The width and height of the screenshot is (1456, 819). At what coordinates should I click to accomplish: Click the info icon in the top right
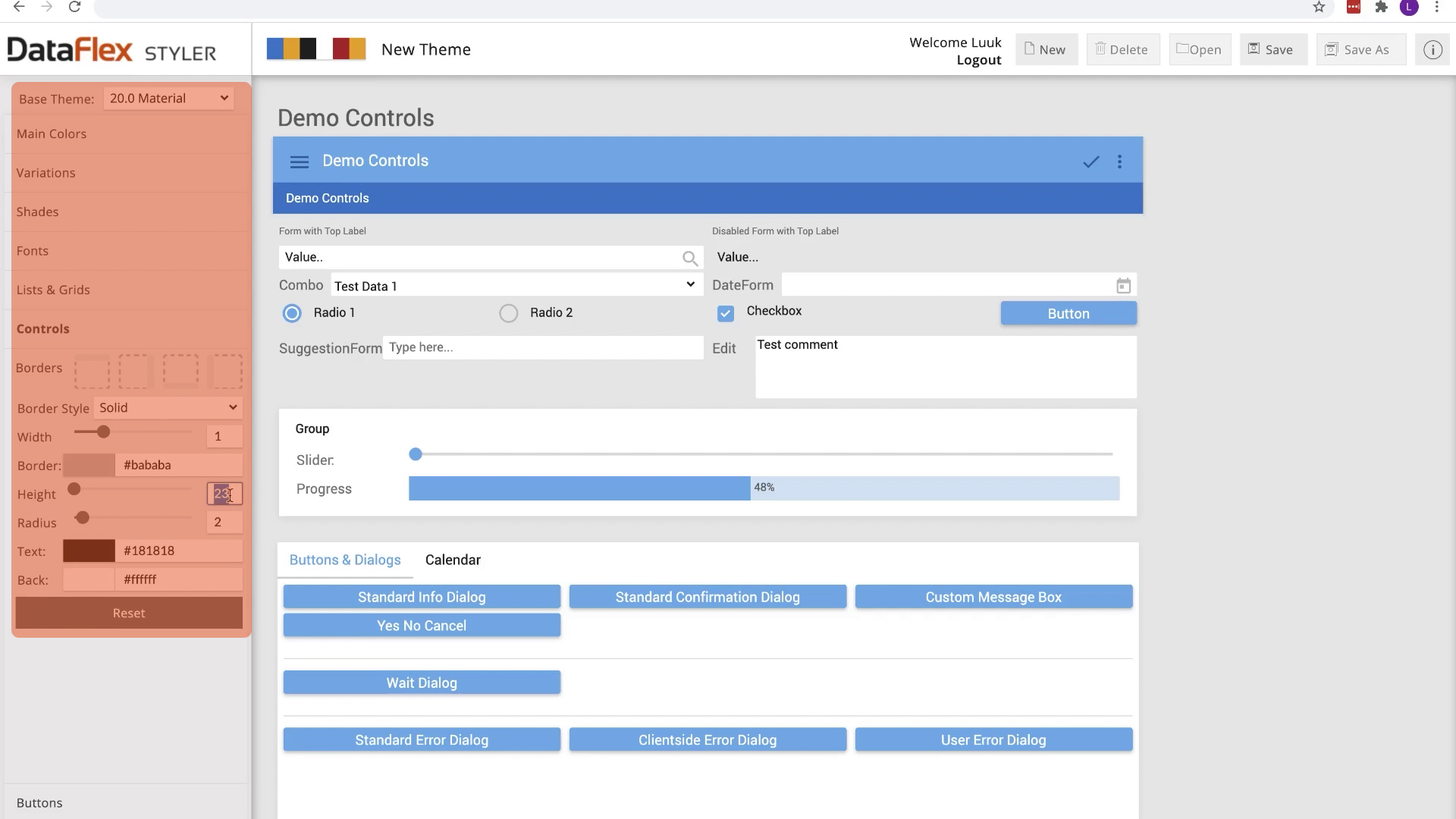[1432, 50]
